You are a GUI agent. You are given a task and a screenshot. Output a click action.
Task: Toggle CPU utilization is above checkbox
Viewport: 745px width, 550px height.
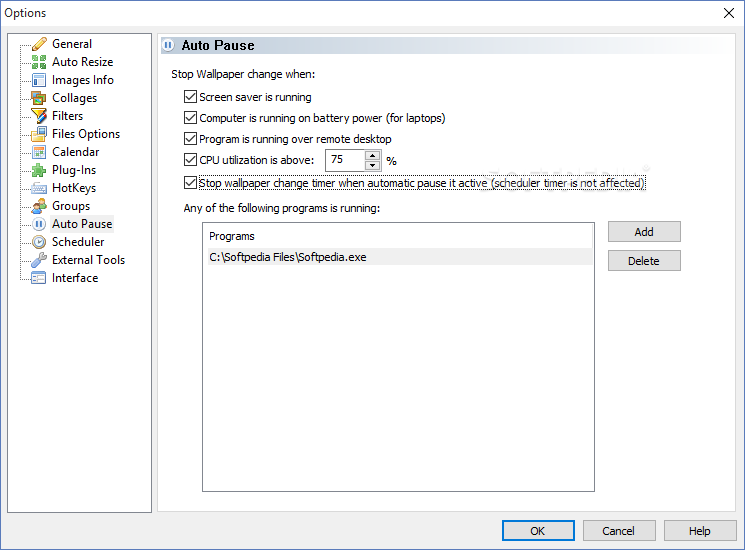(x=191, y=160)
